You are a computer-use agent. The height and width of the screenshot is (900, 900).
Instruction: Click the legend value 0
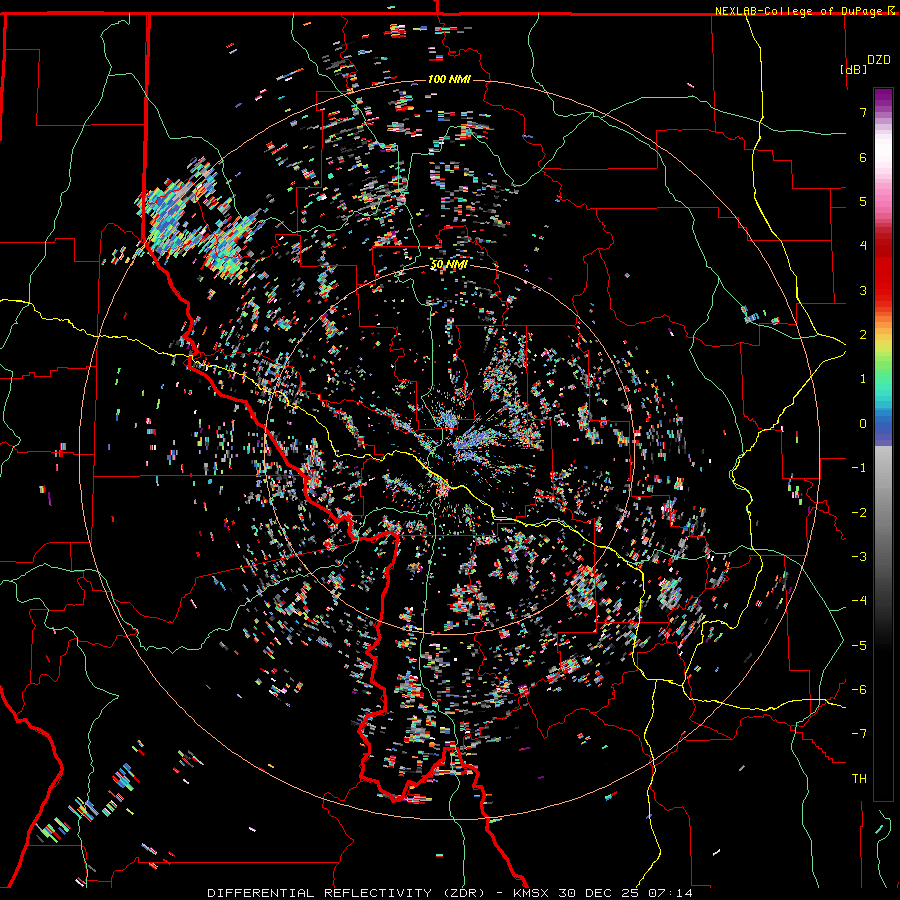tap(863, 424)
